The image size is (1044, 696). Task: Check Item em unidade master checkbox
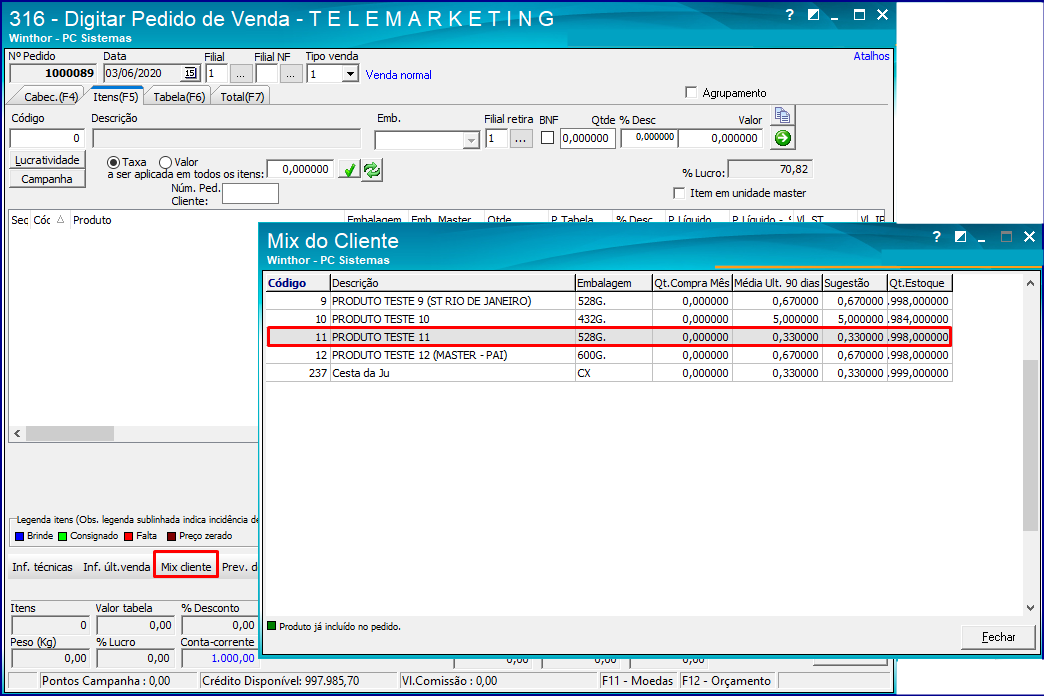[x=679, y=192]
